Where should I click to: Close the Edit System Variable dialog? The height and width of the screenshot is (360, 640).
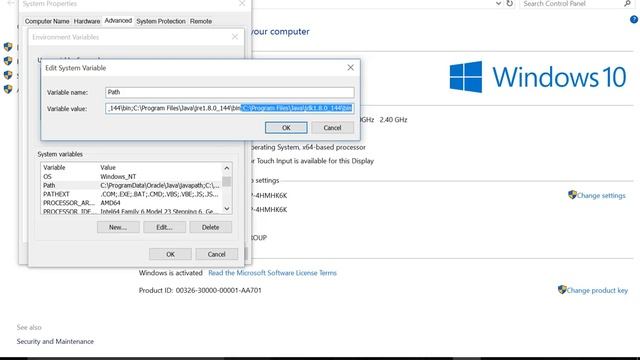click(x=350, y=68)
